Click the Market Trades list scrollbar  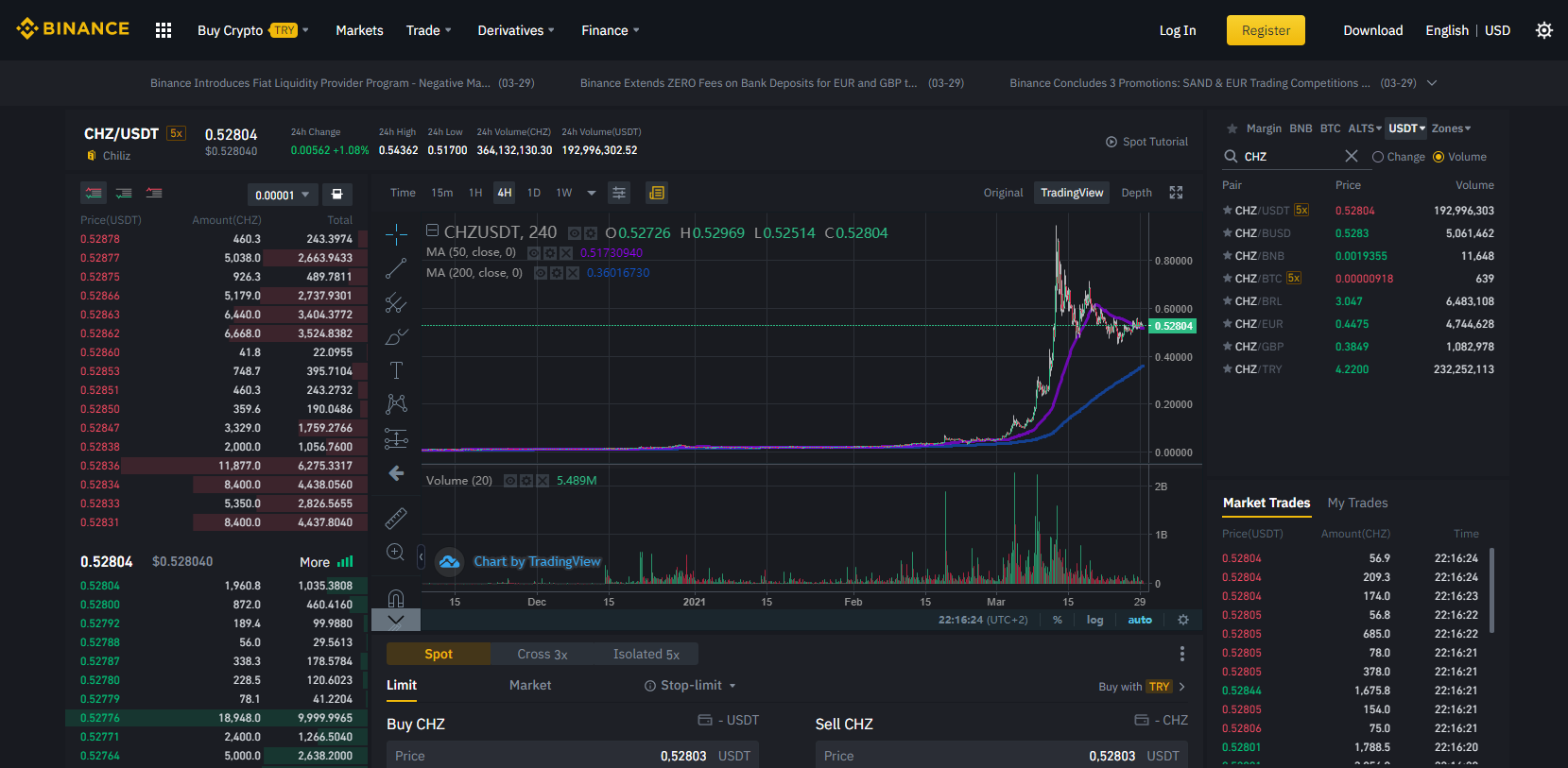click(1491, 589)
